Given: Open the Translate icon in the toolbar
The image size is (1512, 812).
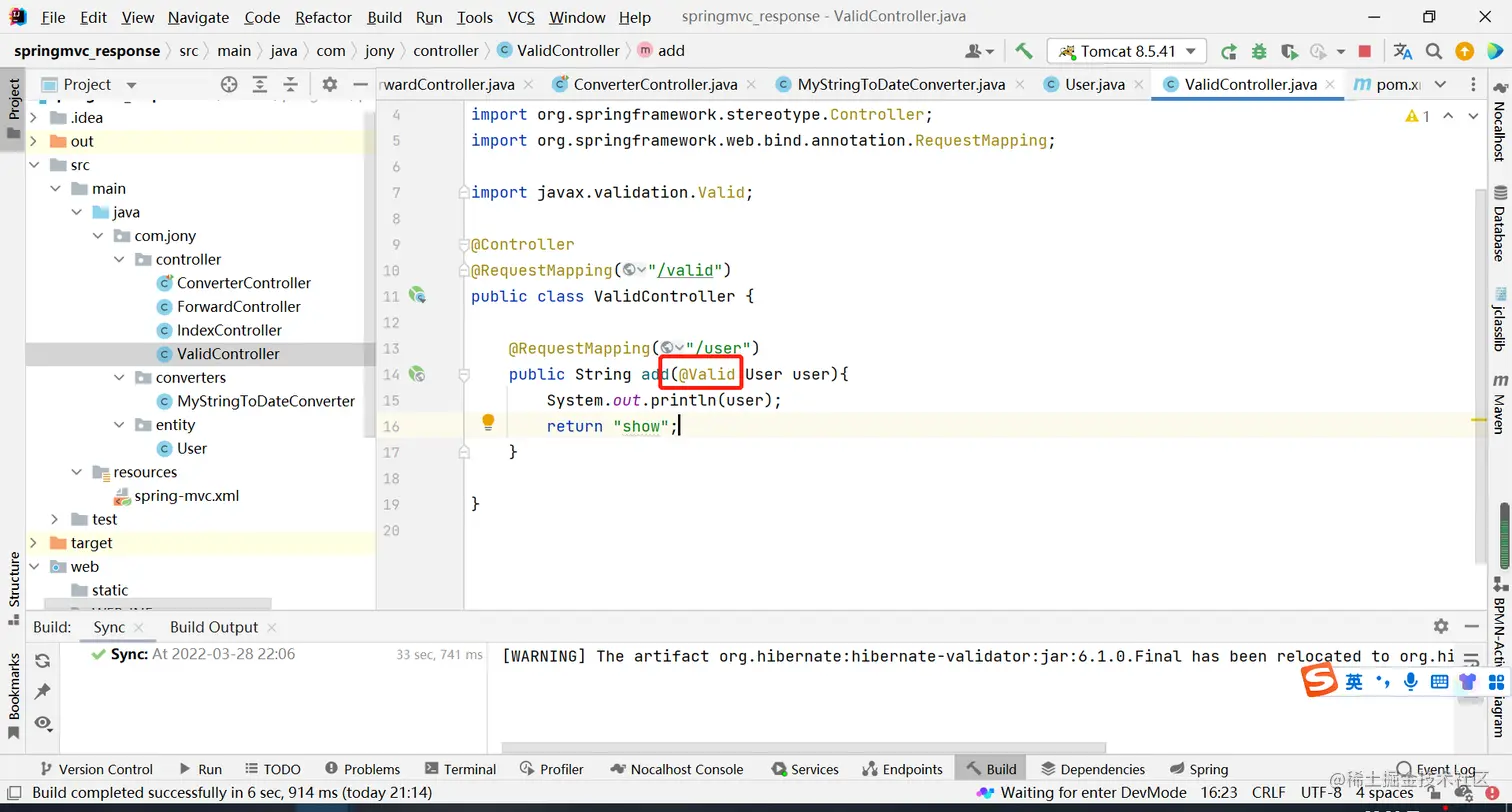Looking at the screenshot, I should 1403,51.
